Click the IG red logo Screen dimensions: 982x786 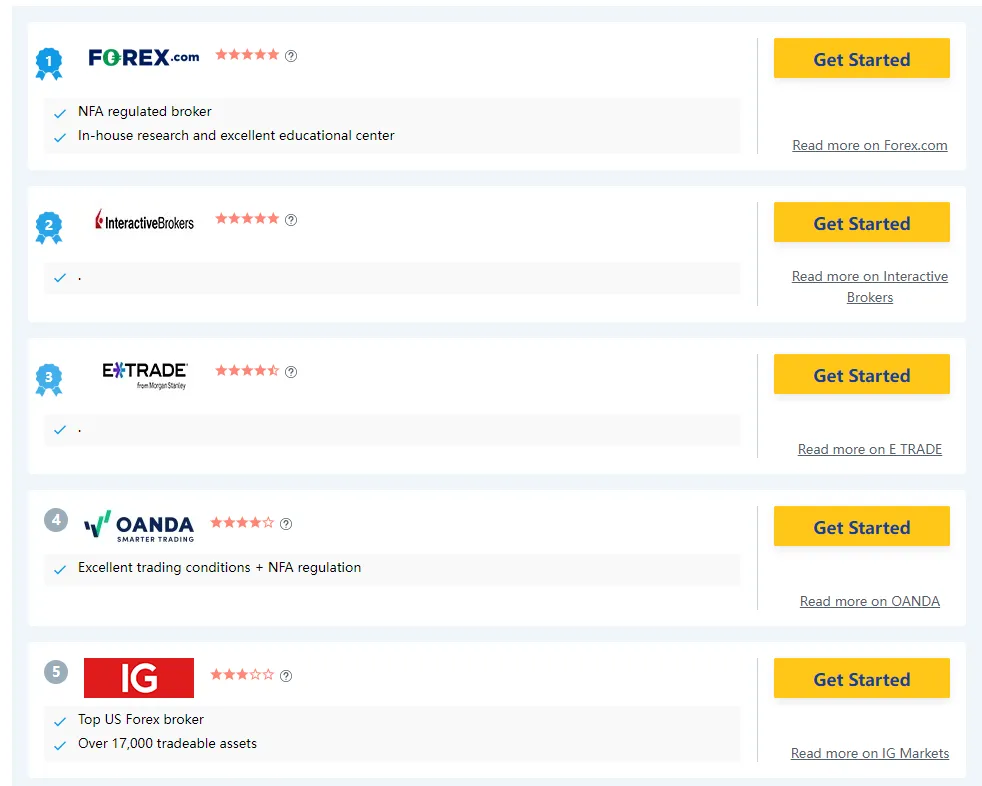139,678
